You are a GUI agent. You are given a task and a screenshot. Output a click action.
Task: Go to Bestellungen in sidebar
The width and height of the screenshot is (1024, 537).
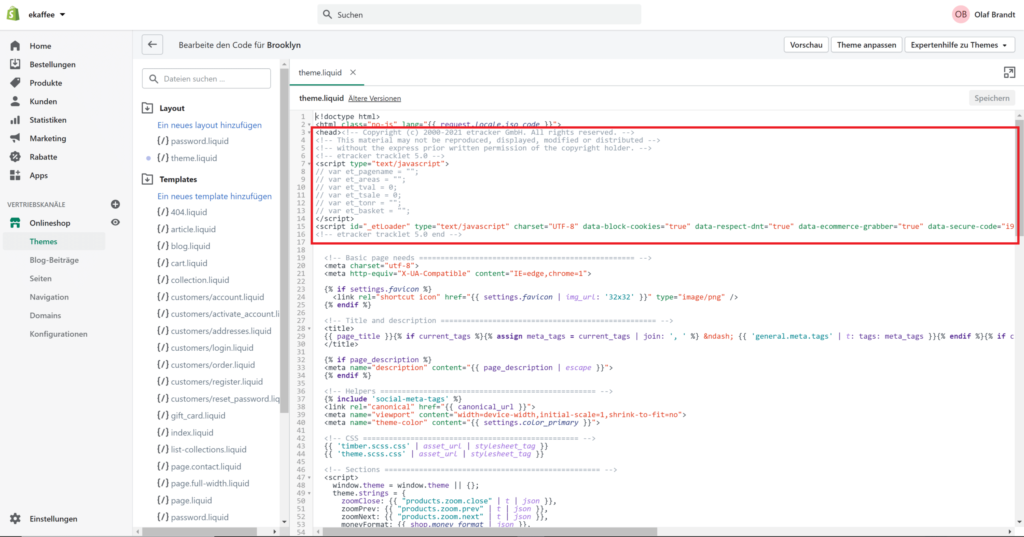tap(52, 65)
